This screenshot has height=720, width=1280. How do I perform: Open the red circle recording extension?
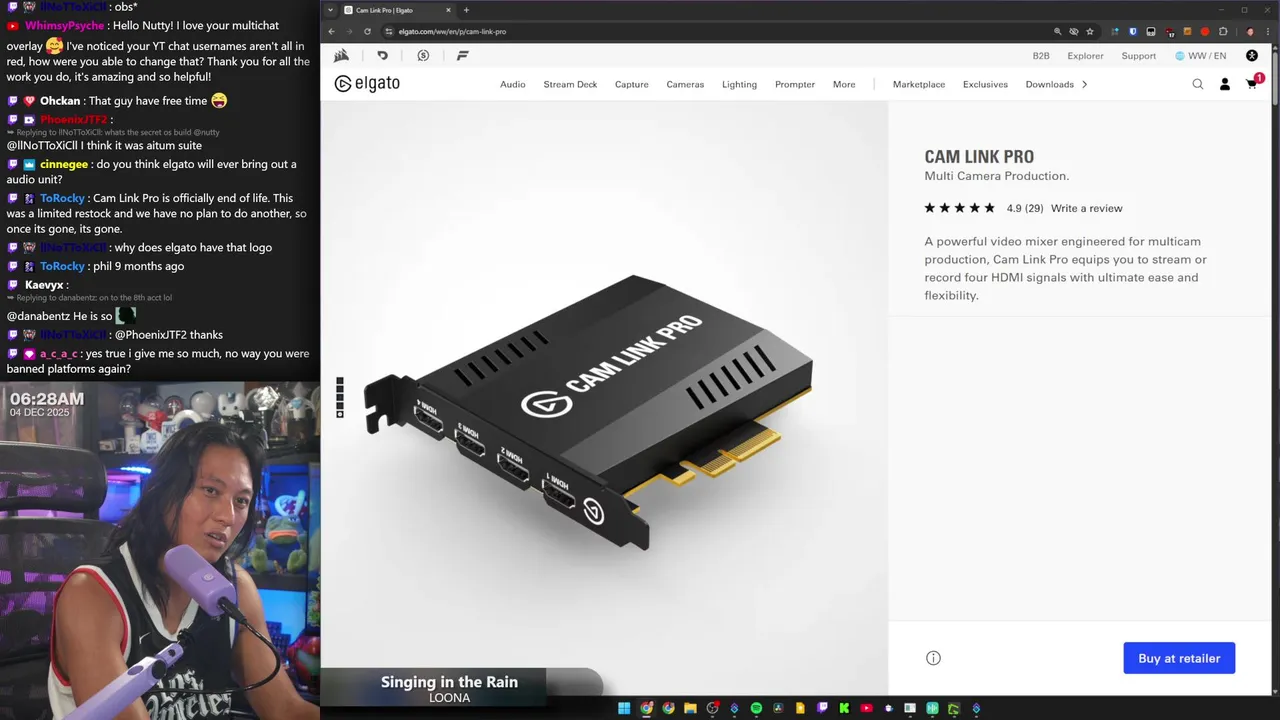pyautogui.click(x=1205, y=31)
